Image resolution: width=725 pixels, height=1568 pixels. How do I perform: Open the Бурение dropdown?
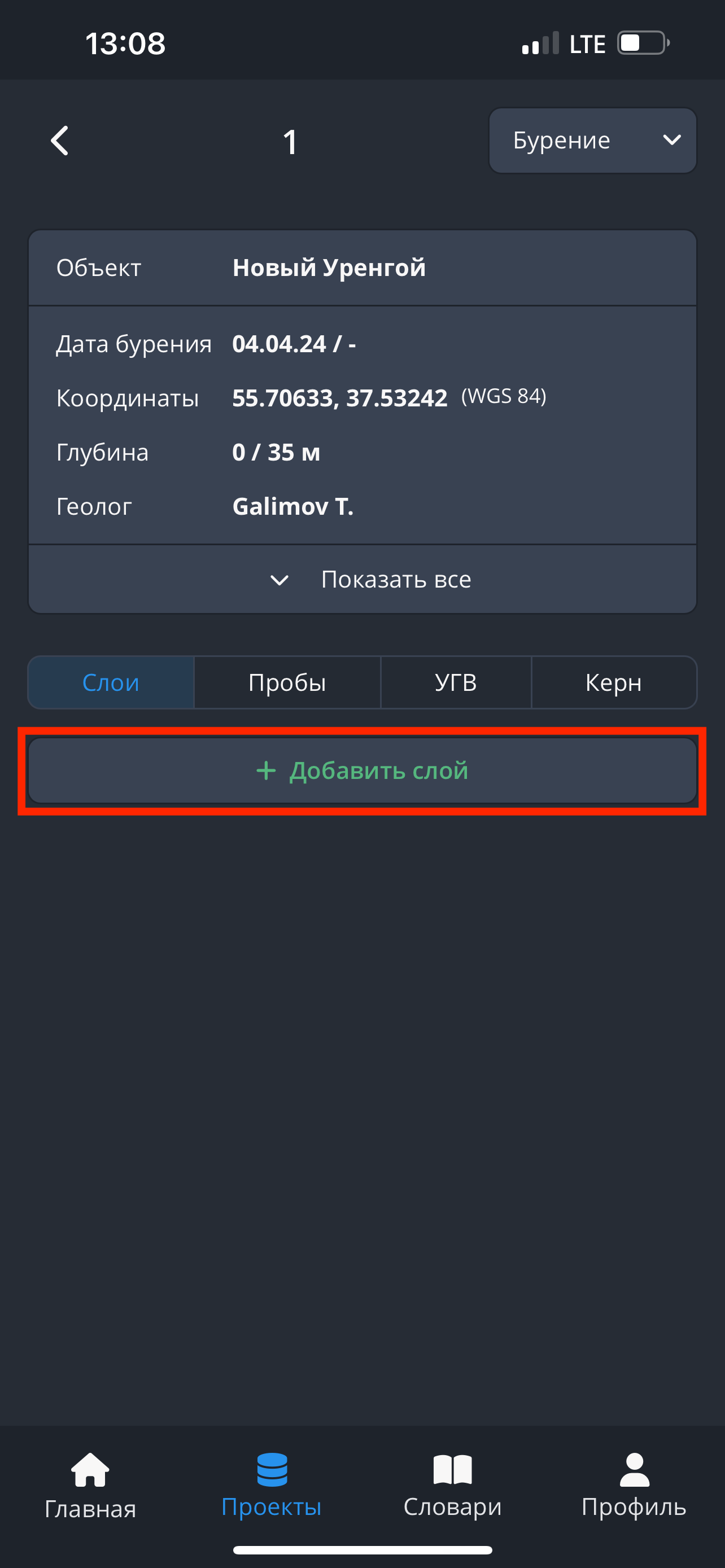tap(592, 141)
